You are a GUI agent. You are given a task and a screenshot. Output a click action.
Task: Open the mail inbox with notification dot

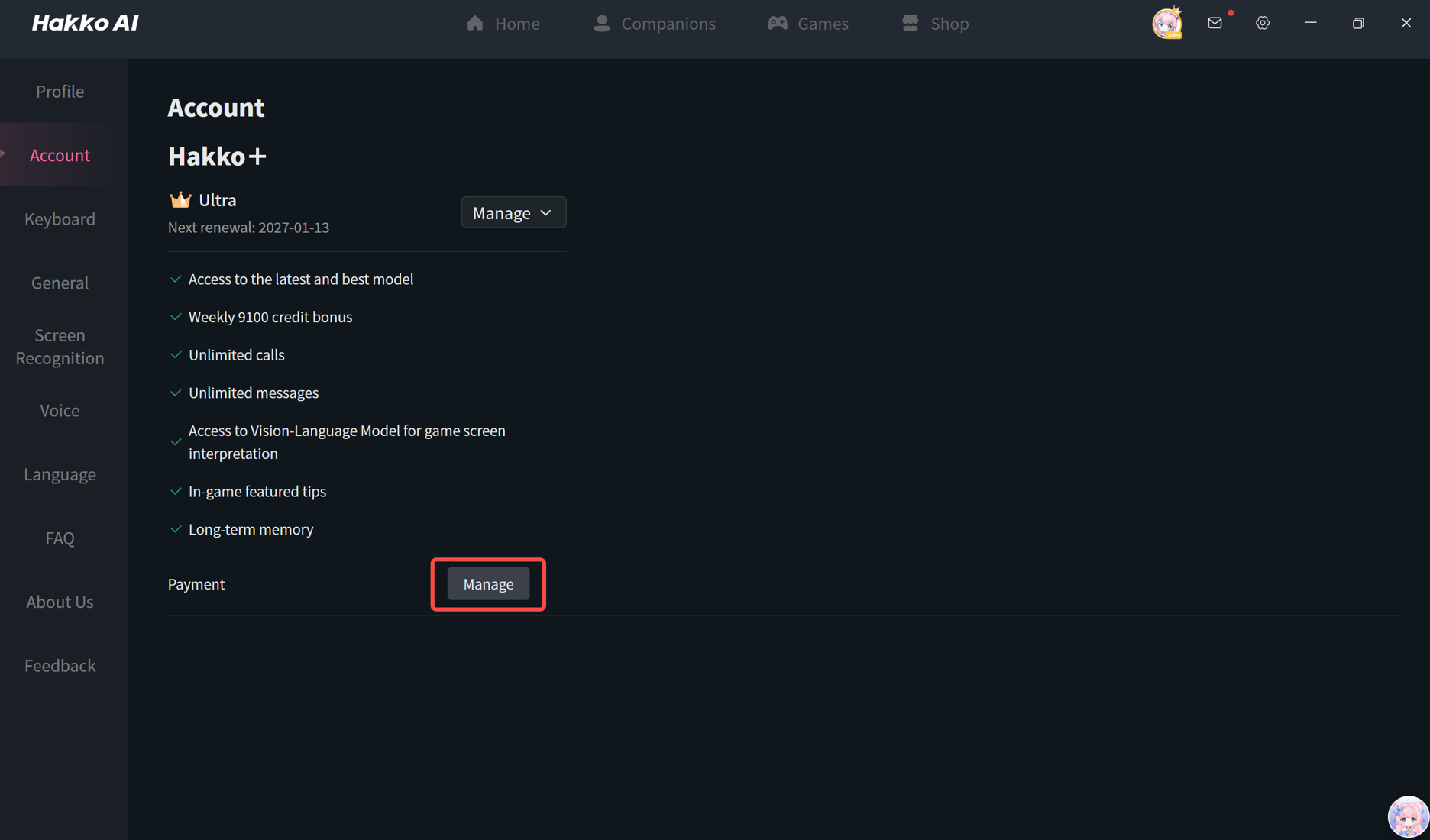[1214, 23]
